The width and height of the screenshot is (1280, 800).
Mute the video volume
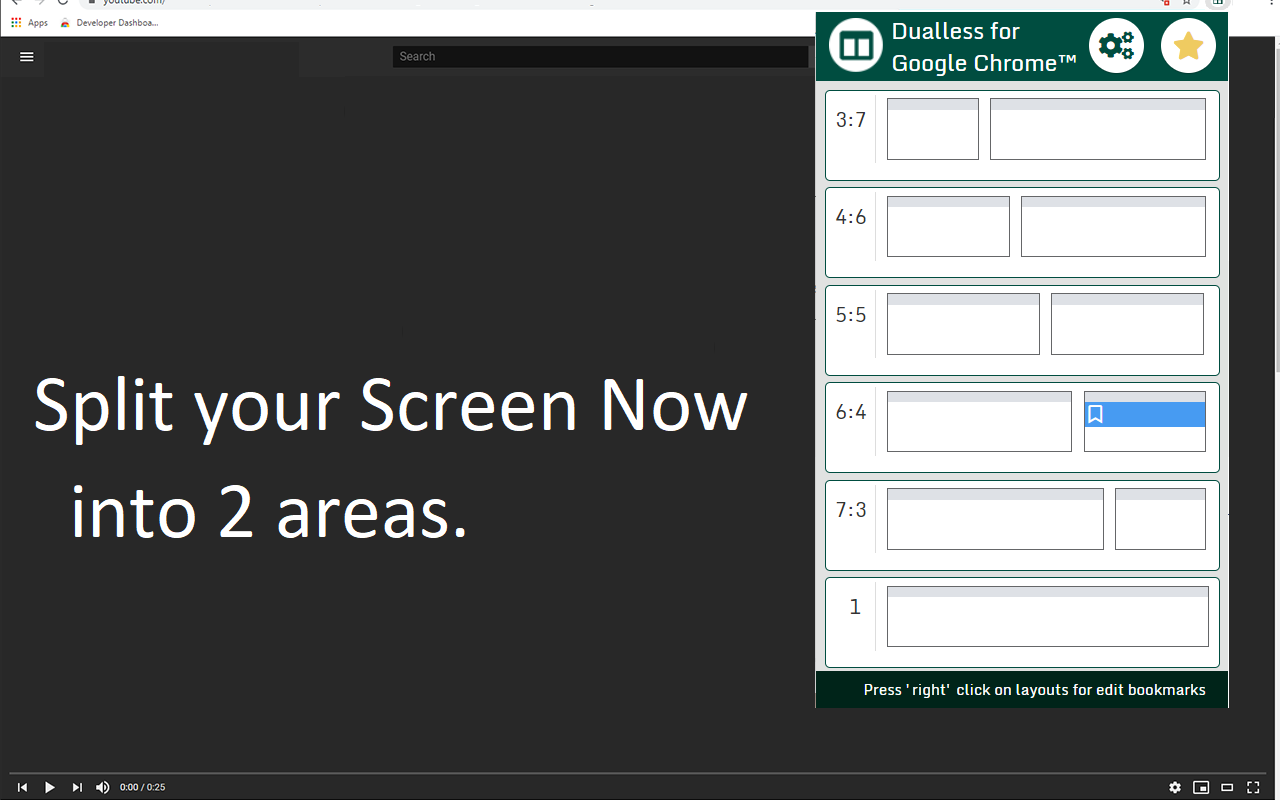pyautogui.click(x=102, y=787)
